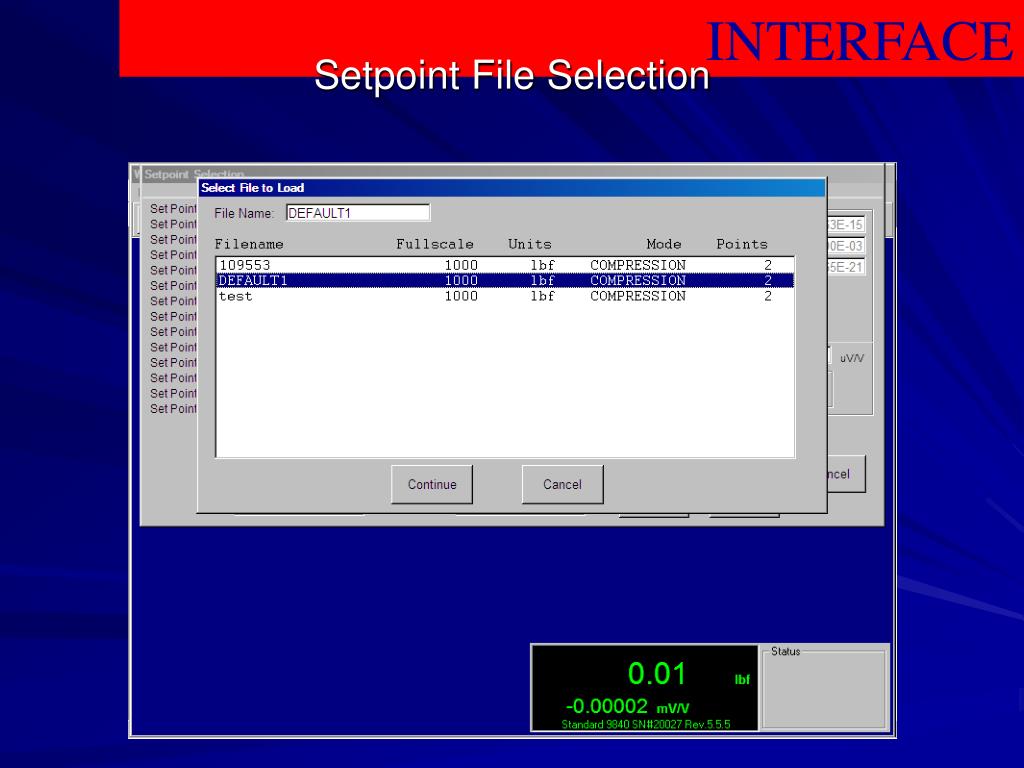Click the 0.01 lbf force reading
1024x768 pixels.
[688, 675]
